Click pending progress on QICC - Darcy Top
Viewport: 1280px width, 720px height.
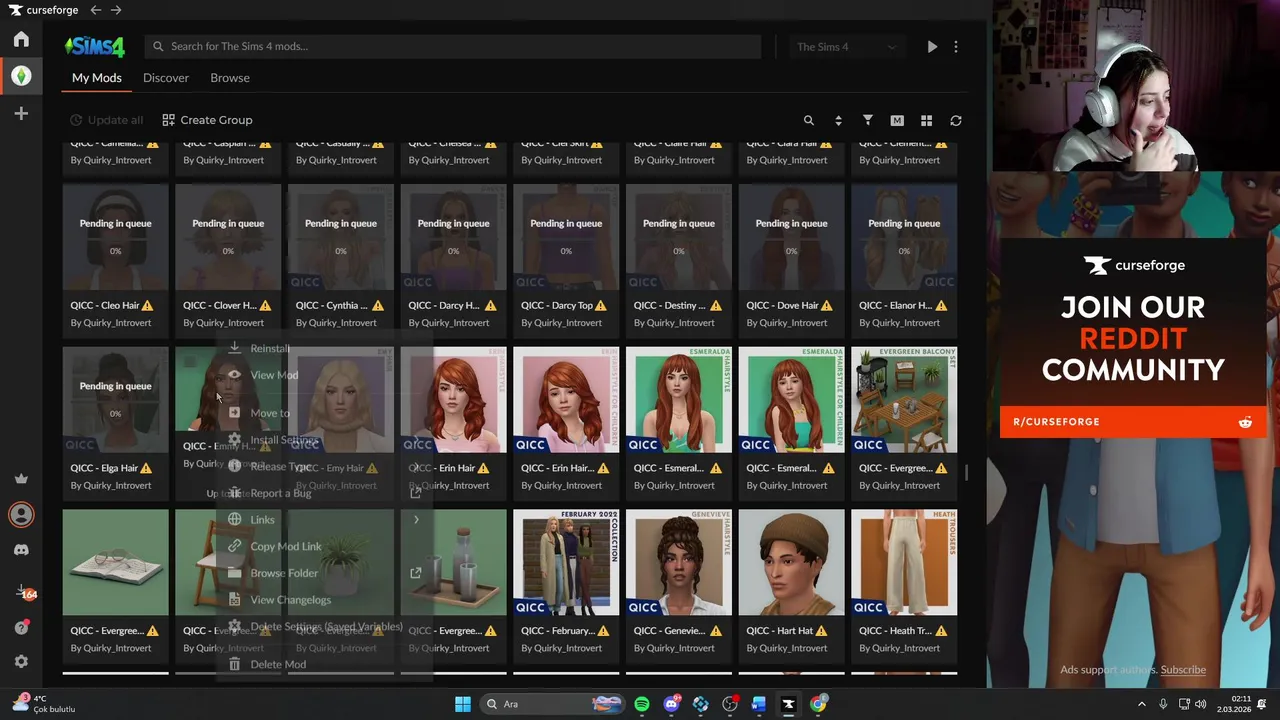coord(566,237)
